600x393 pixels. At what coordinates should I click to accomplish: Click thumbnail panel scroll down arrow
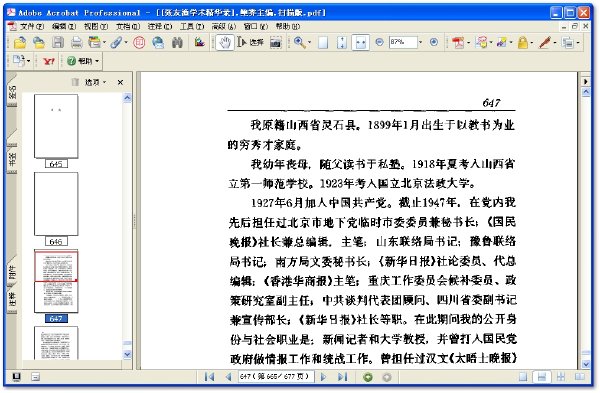(x=127, y=354)
